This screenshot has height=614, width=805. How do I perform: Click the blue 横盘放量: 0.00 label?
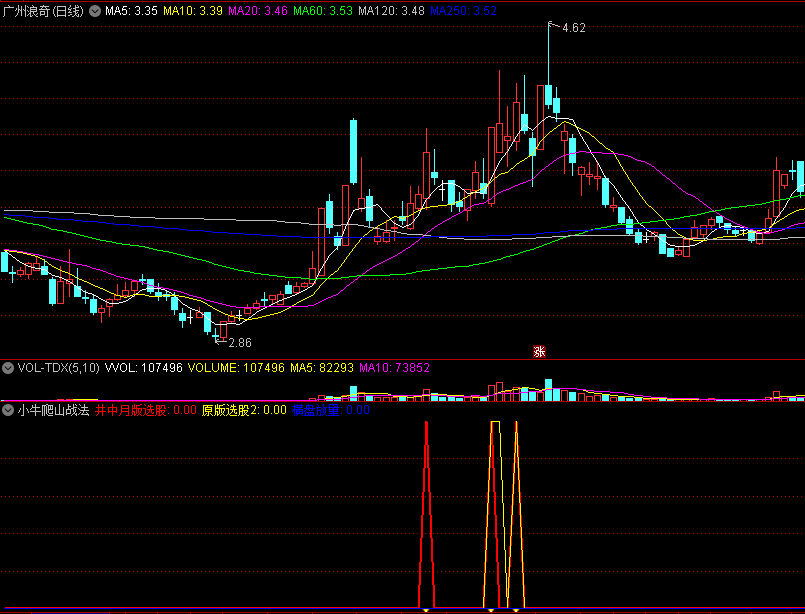(331, 410)
